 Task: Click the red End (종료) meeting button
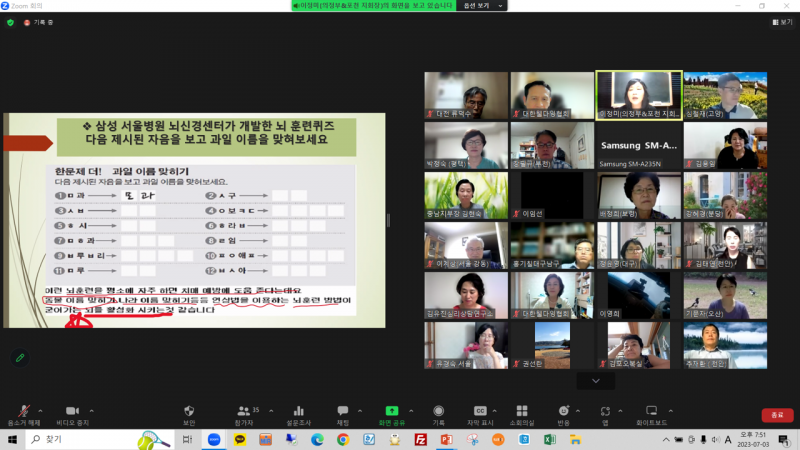point(773,415)
